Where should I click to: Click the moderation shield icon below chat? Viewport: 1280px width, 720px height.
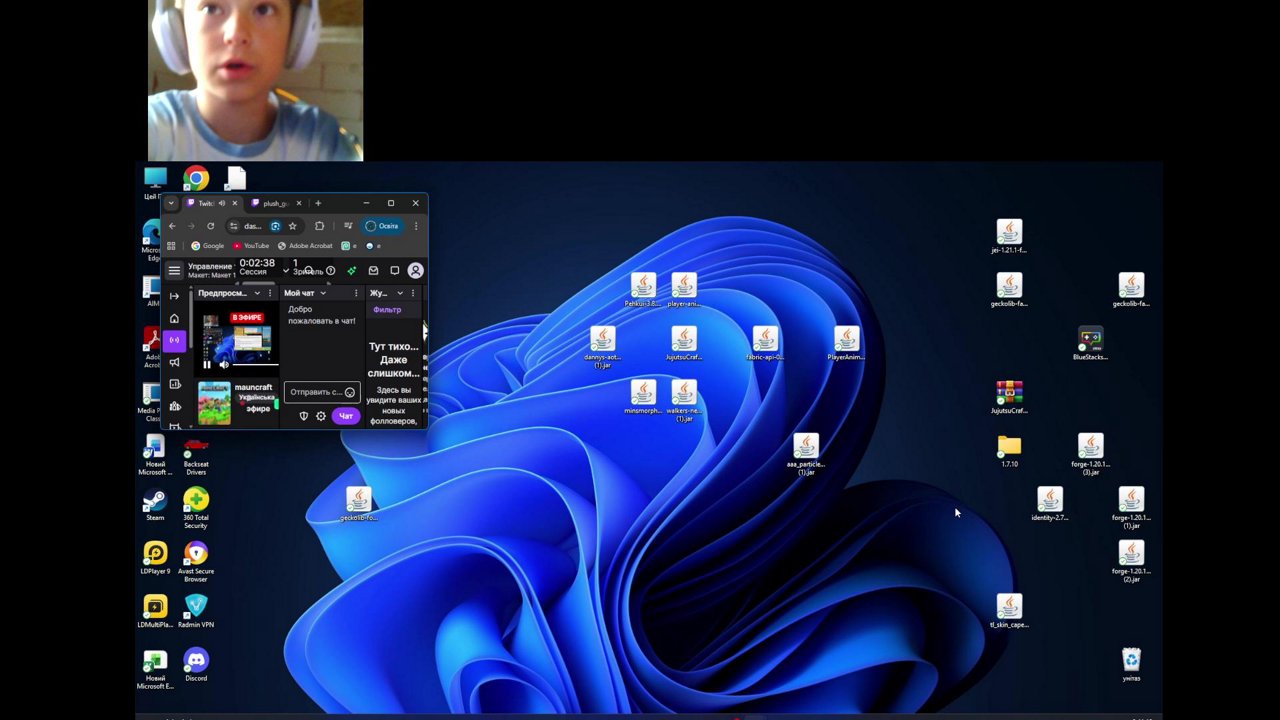(x=303, y=415)
